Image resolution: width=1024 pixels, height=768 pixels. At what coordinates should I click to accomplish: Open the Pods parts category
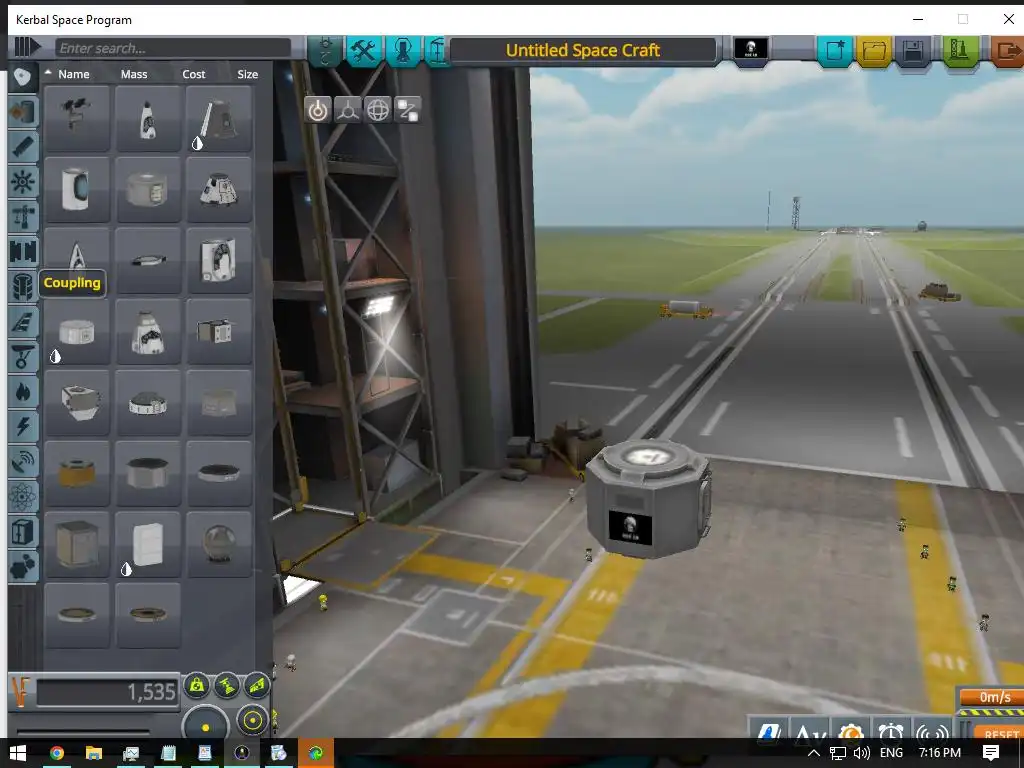[23, 77]
